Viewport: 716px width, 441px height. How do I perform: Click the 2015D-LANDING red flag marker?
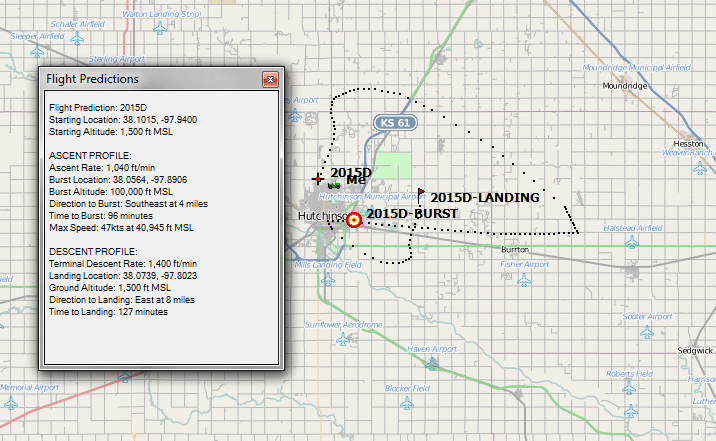click(421, 195)
